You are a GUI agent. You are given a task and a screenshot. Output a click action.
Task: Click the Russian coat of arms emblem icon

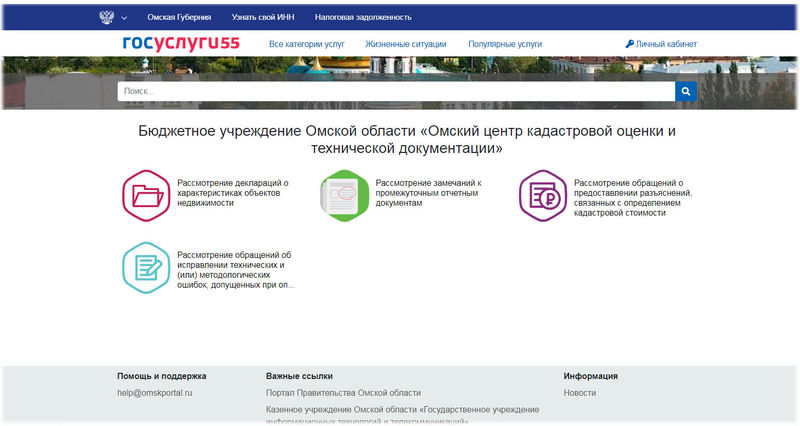[x=106, y=17]
